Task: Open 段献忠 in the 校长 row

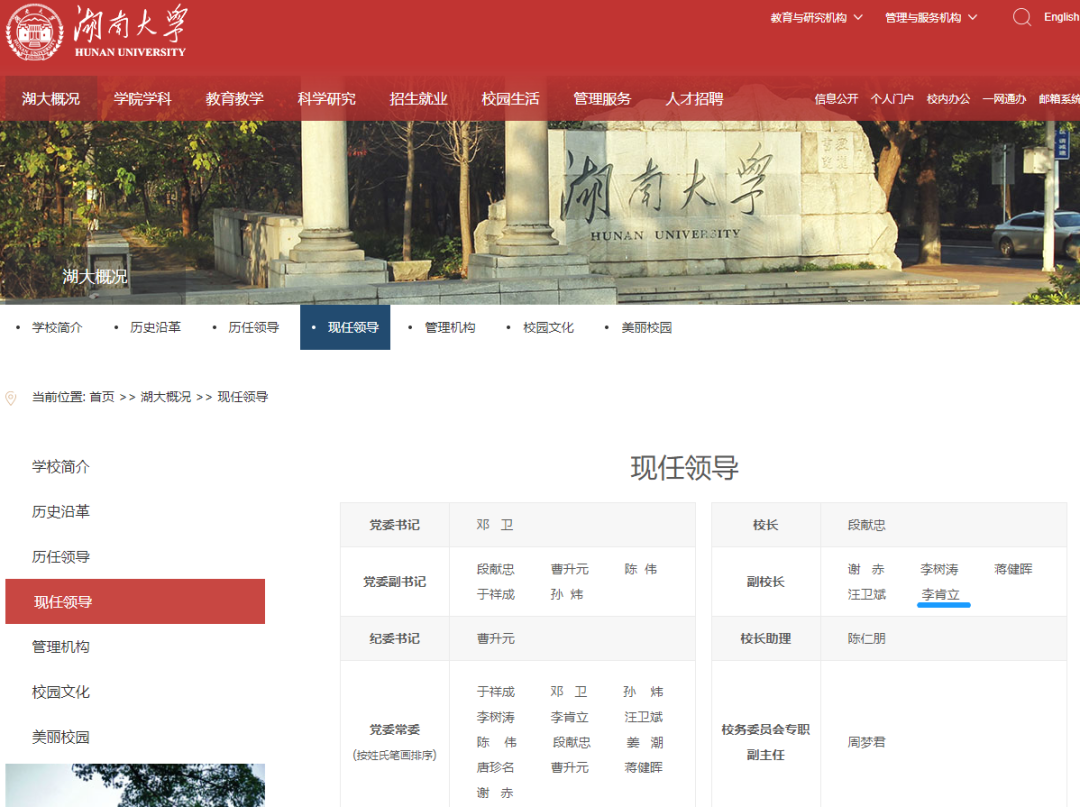Action: 866,525
